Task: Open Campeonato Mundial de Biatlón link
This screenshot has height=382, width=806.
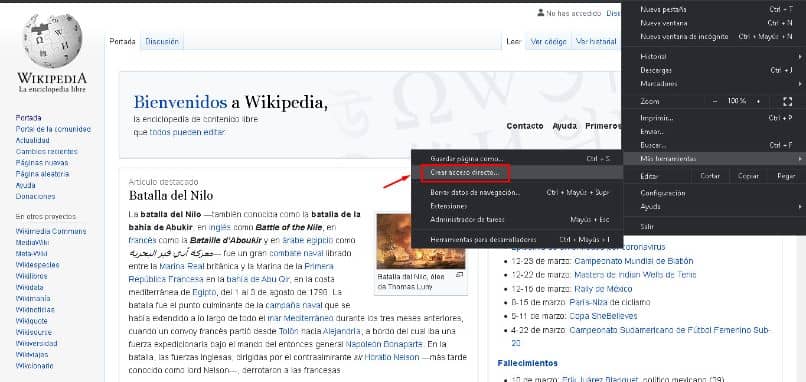Action: pyautogui.click(x=634, y=261)
